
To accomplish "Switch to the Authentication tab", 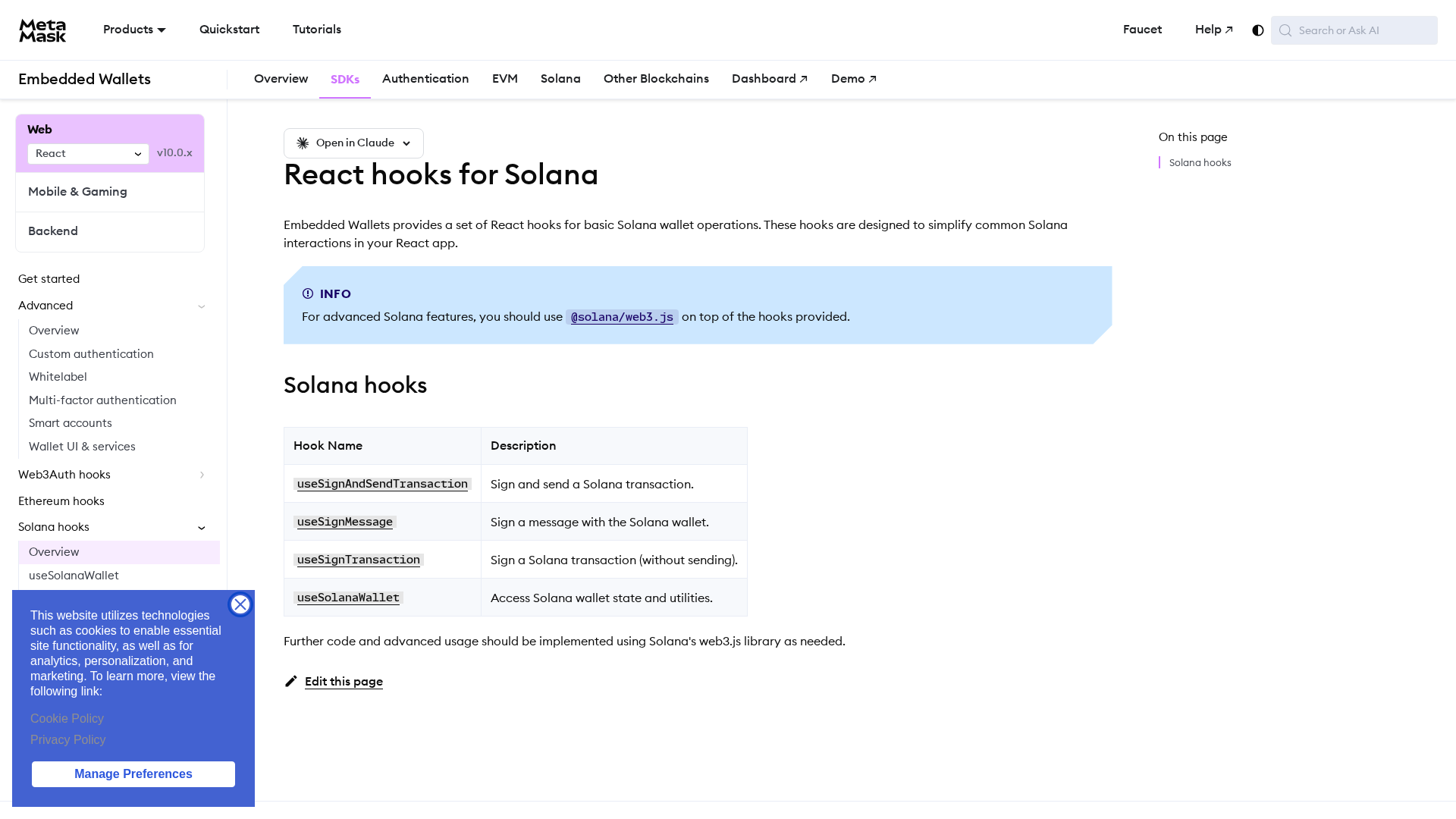I will coord(425,79).
